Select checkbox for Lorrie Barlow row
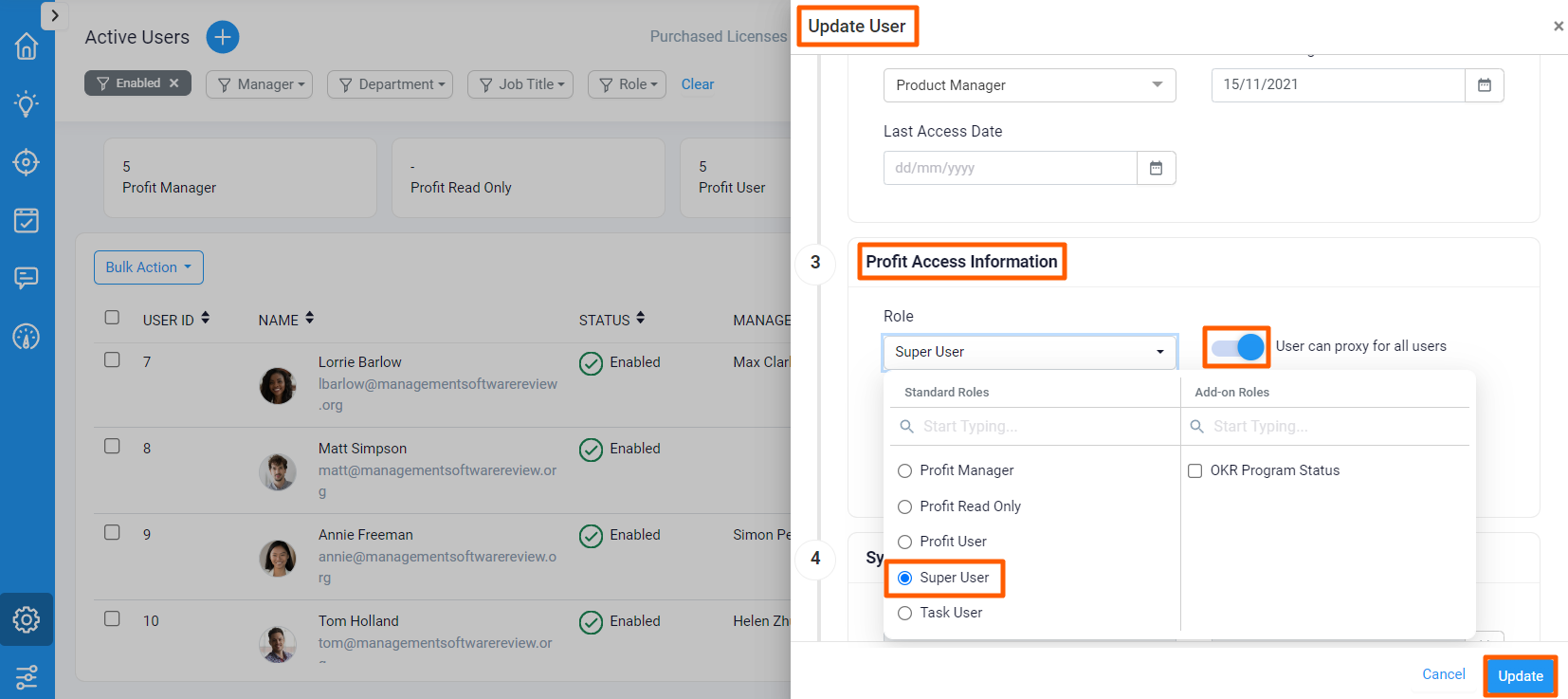 [112, 360]
